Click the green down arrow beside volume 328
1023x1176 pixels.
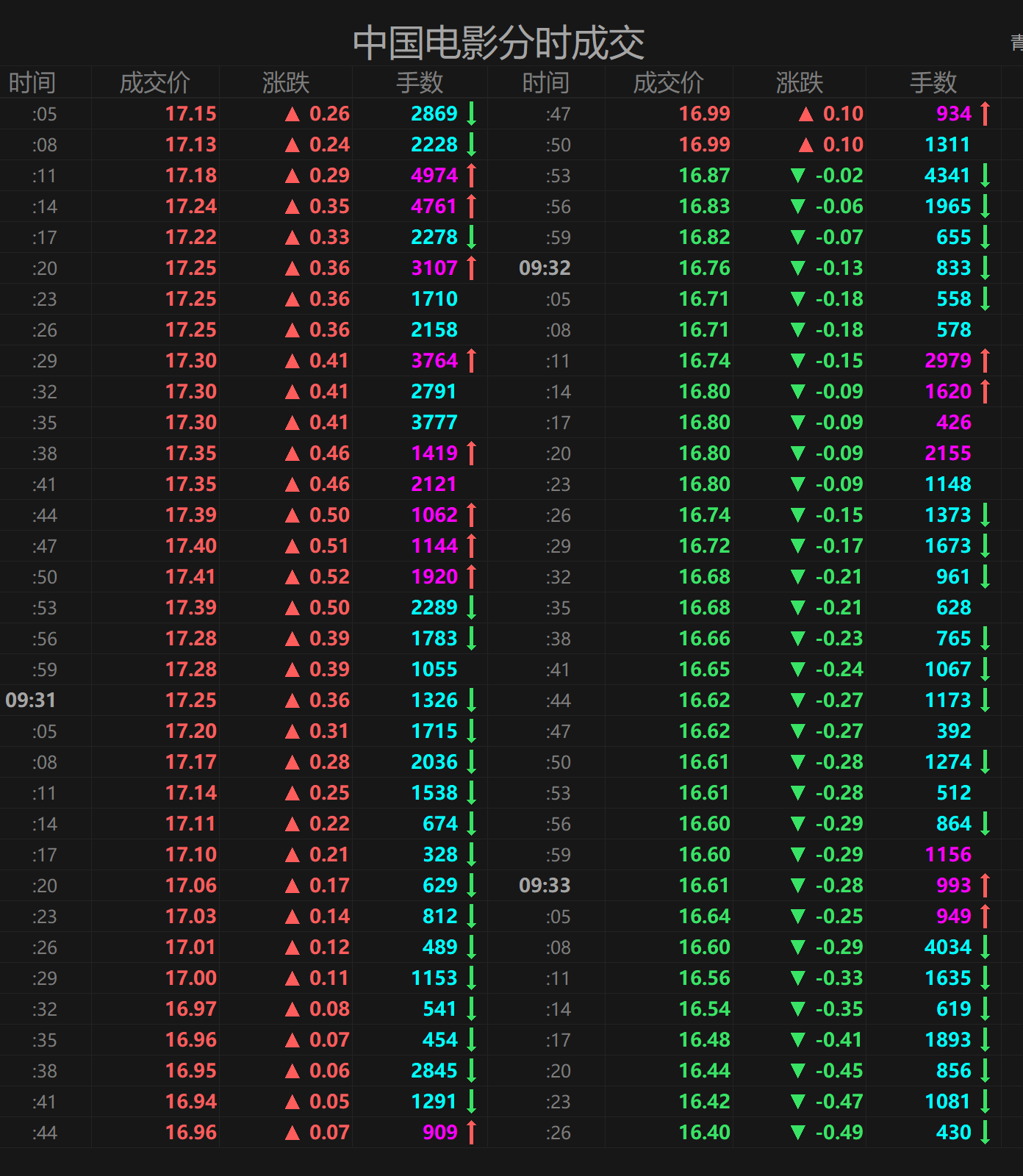472,855
